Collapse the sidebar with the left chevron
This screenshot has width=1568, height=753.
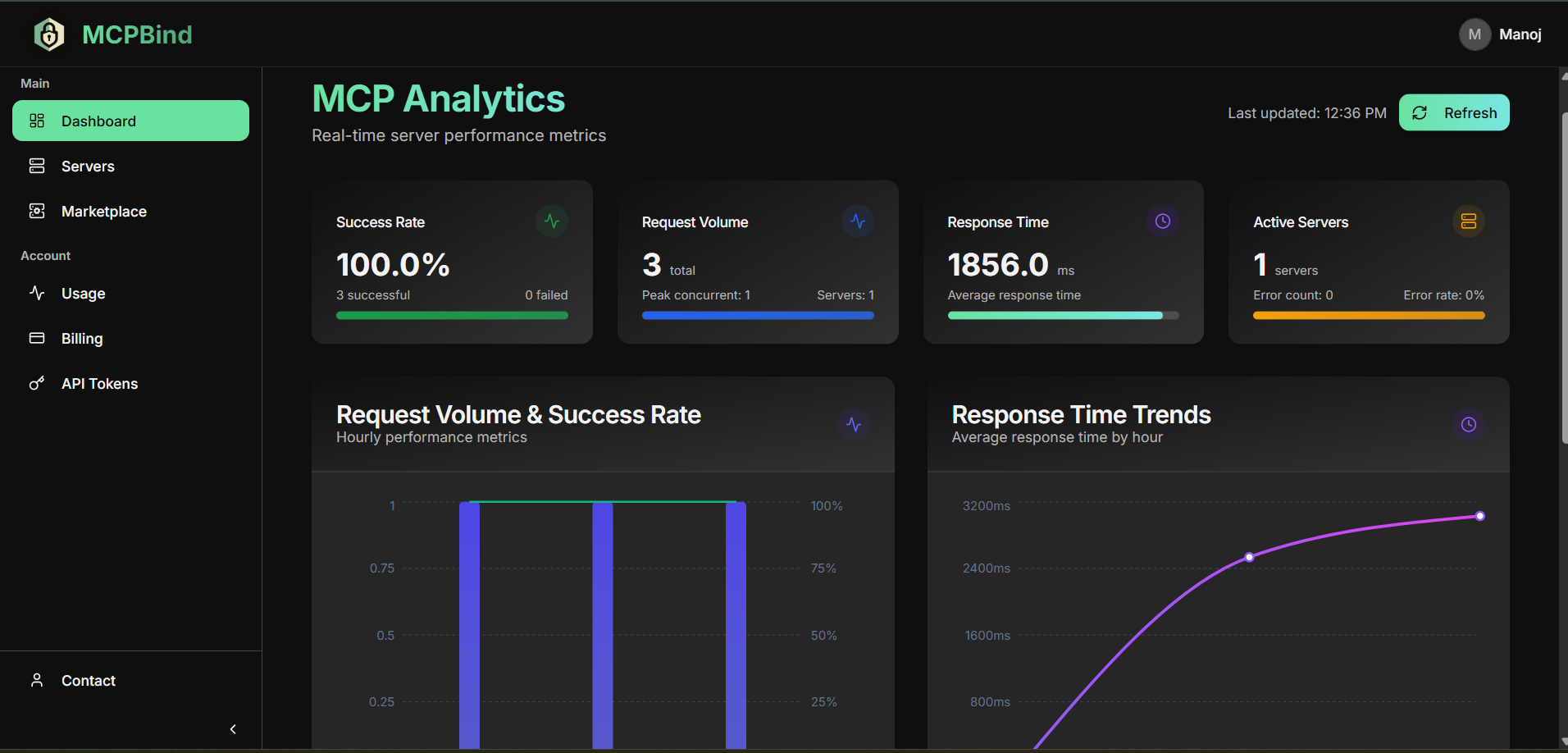[x=233, y=729]
